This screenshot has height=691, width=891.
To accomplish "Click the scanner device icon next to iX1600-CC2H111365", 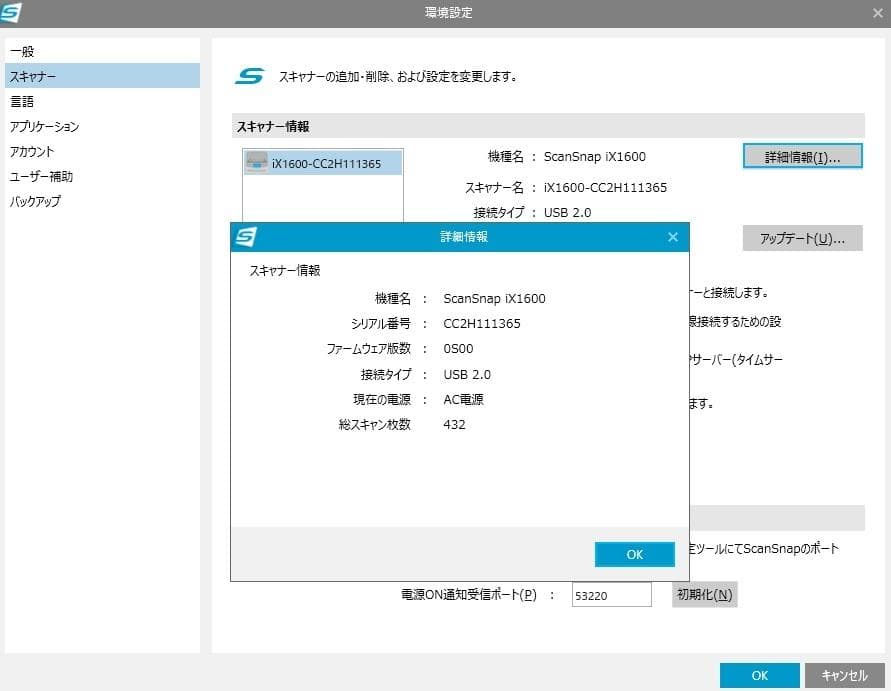I will click(254, 161).
